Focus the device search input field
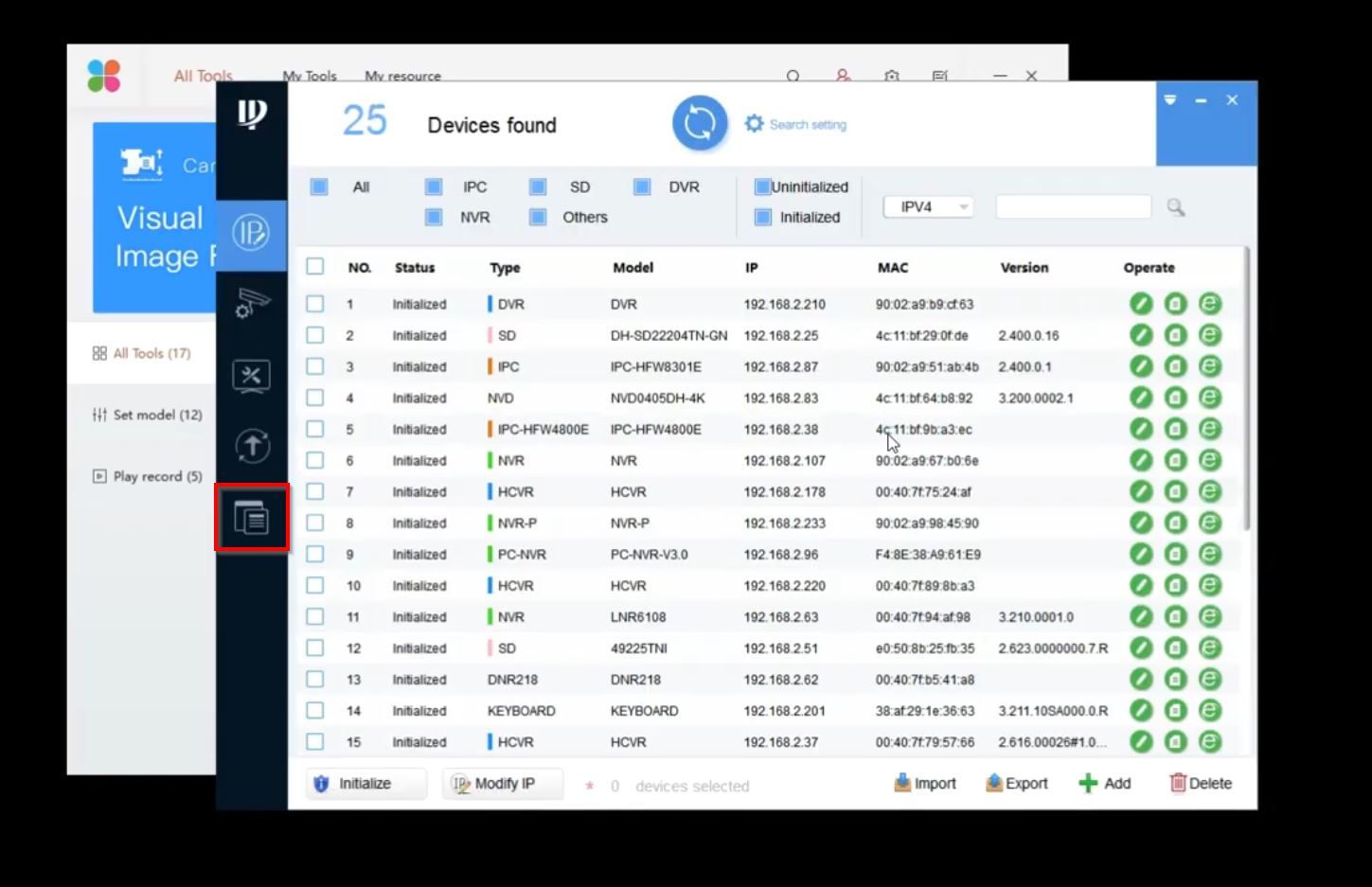This screenshot has height=887, width=1372. 1074,207
